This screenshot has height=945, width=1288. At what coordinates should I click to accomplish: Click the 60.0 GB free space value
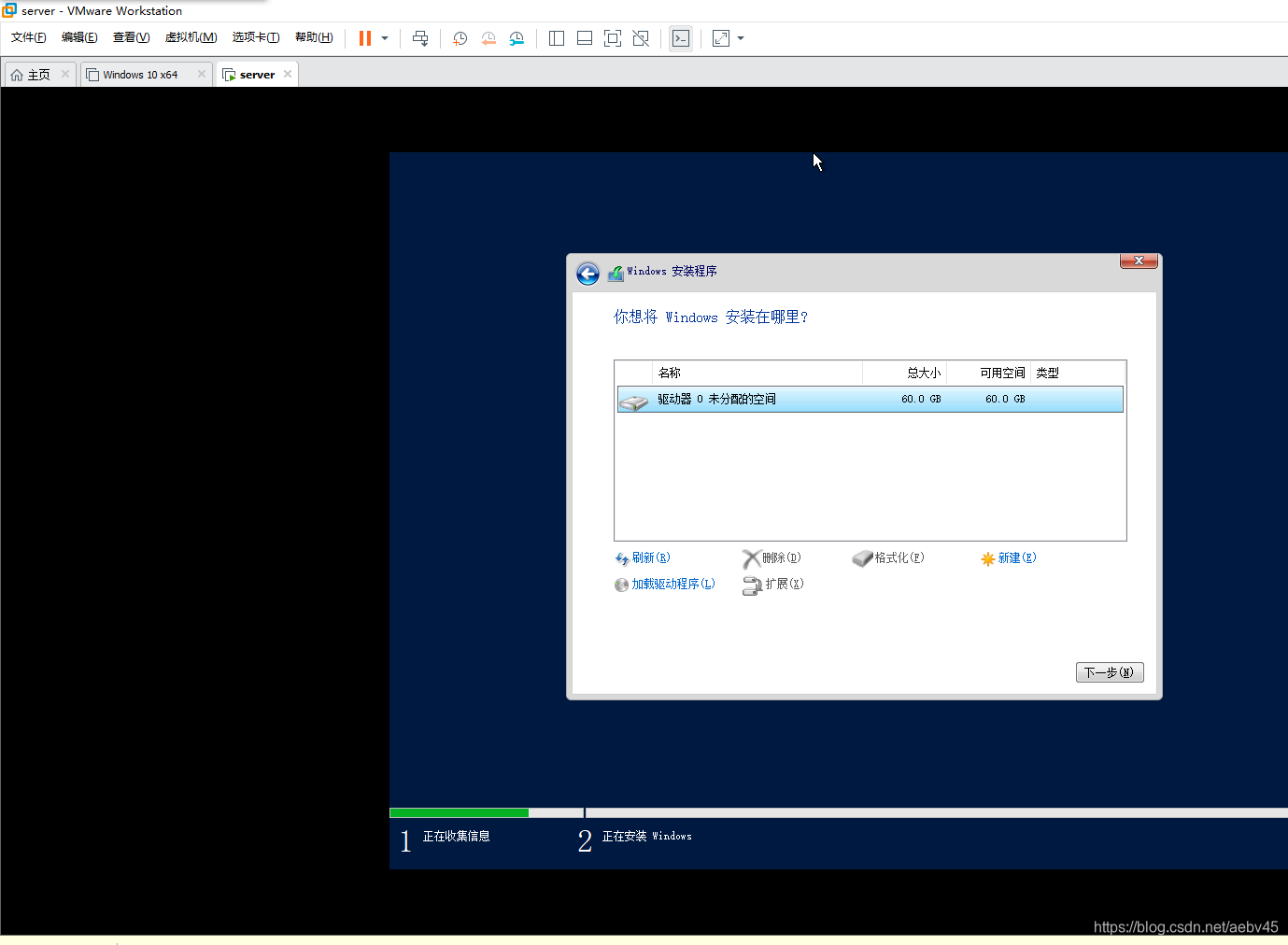click(x=1005, y=400)
